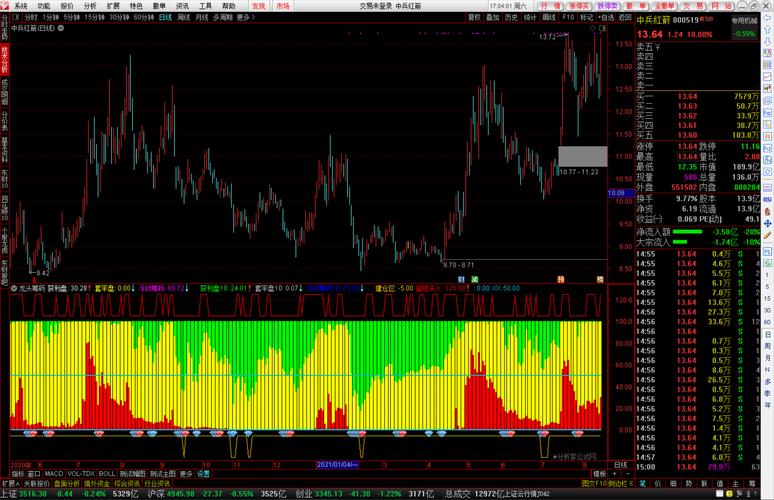774x500 pixels.
Task: Expand the 扩展 panel at bottom left
Action: coord(10,484)
